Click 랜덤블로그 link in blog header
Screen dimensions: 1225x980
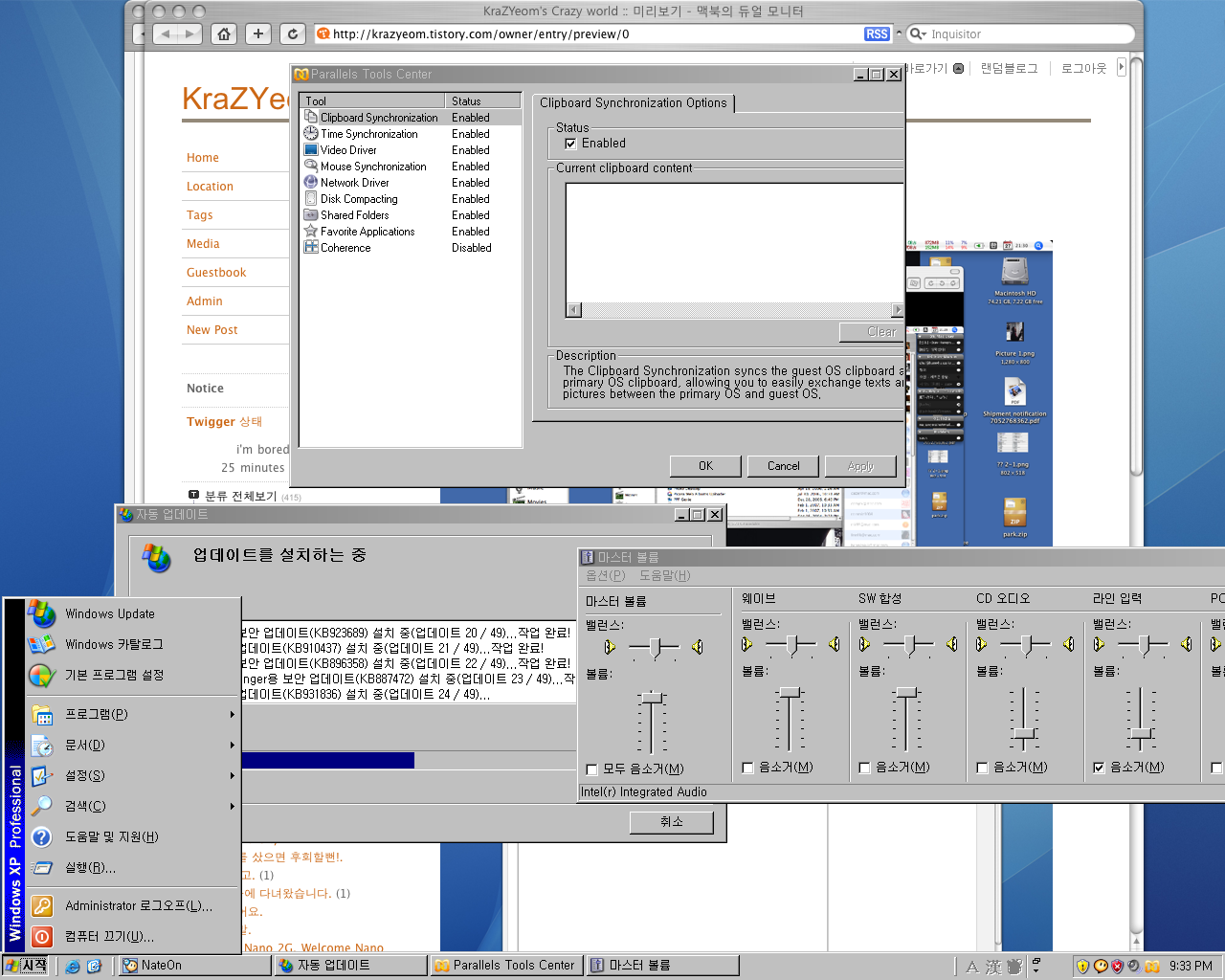point(1009,69)
